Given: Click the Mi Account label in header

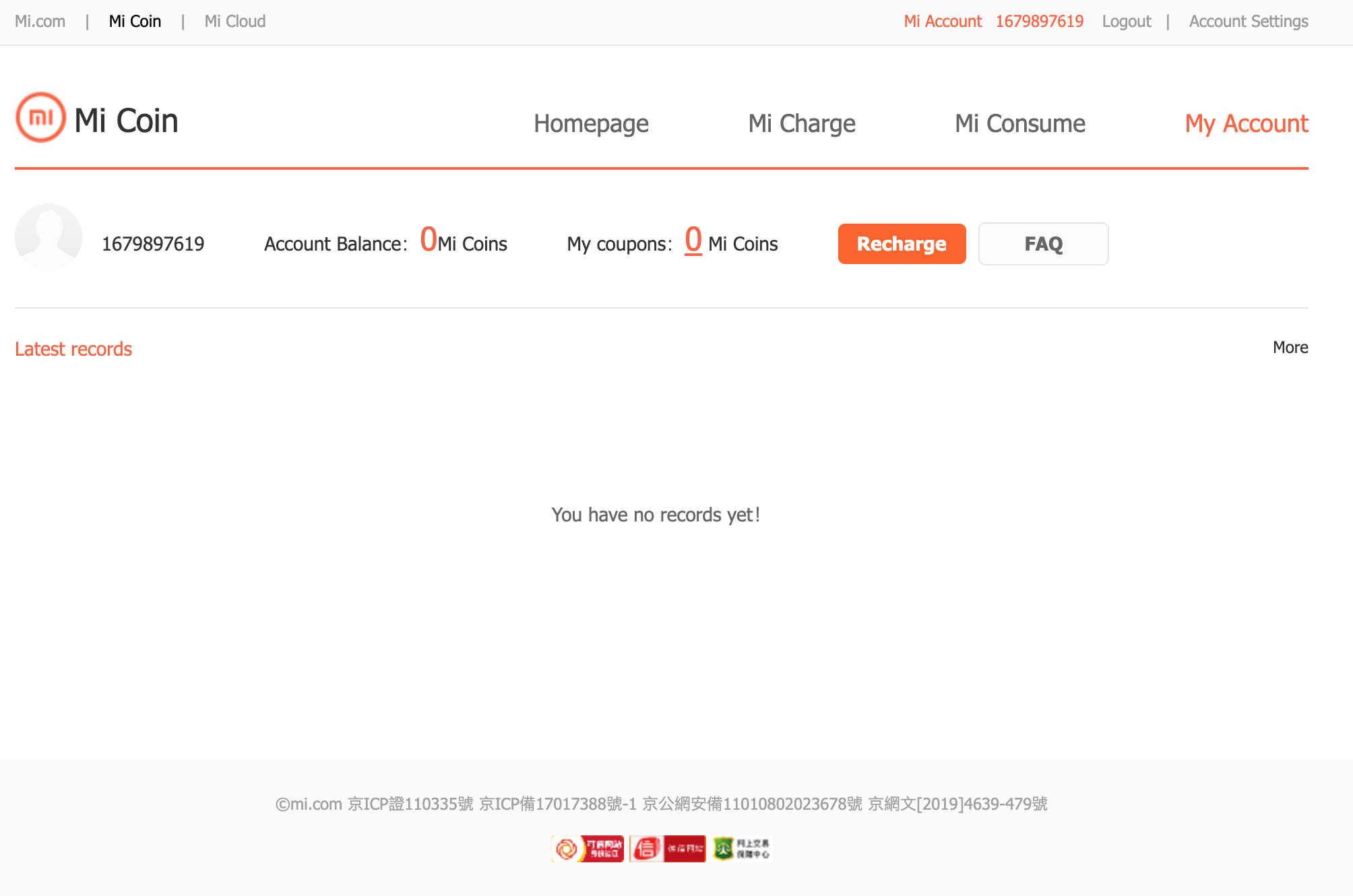Looking at the screenshot, I should pos(943,22).
